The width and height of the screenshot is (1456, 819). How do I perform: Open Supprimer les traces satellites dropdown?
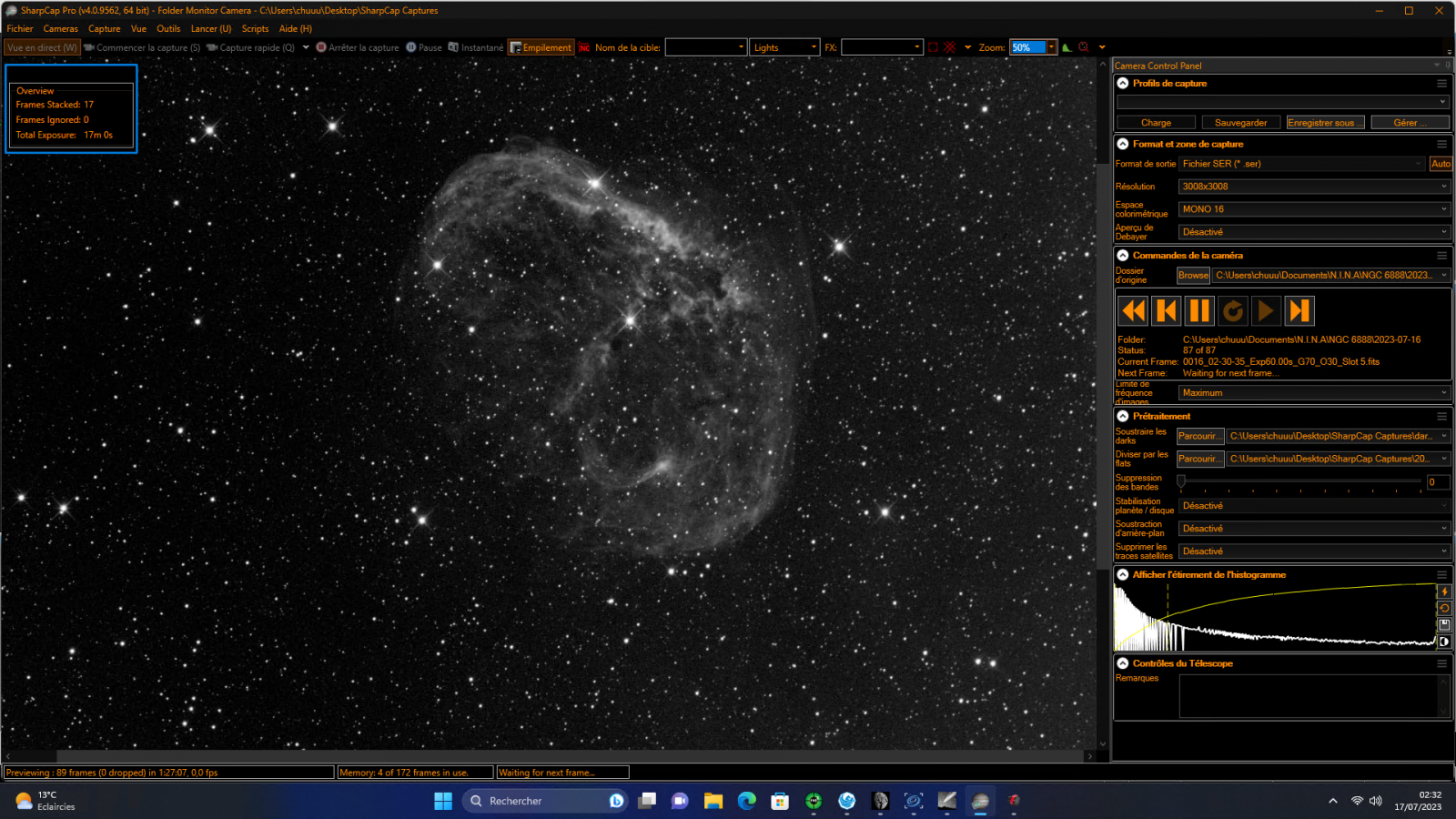[x=1314, y=551]
